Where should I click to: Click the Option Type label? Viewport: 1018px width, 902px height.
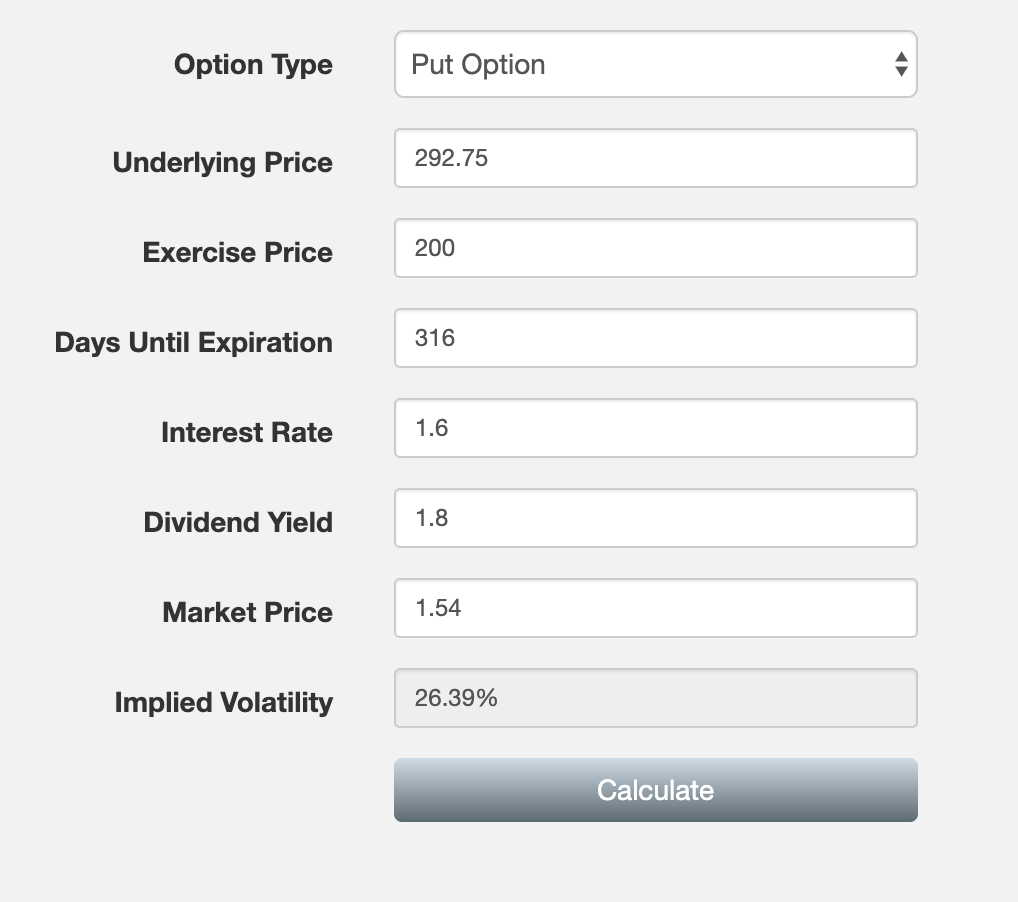pos(252,64)
